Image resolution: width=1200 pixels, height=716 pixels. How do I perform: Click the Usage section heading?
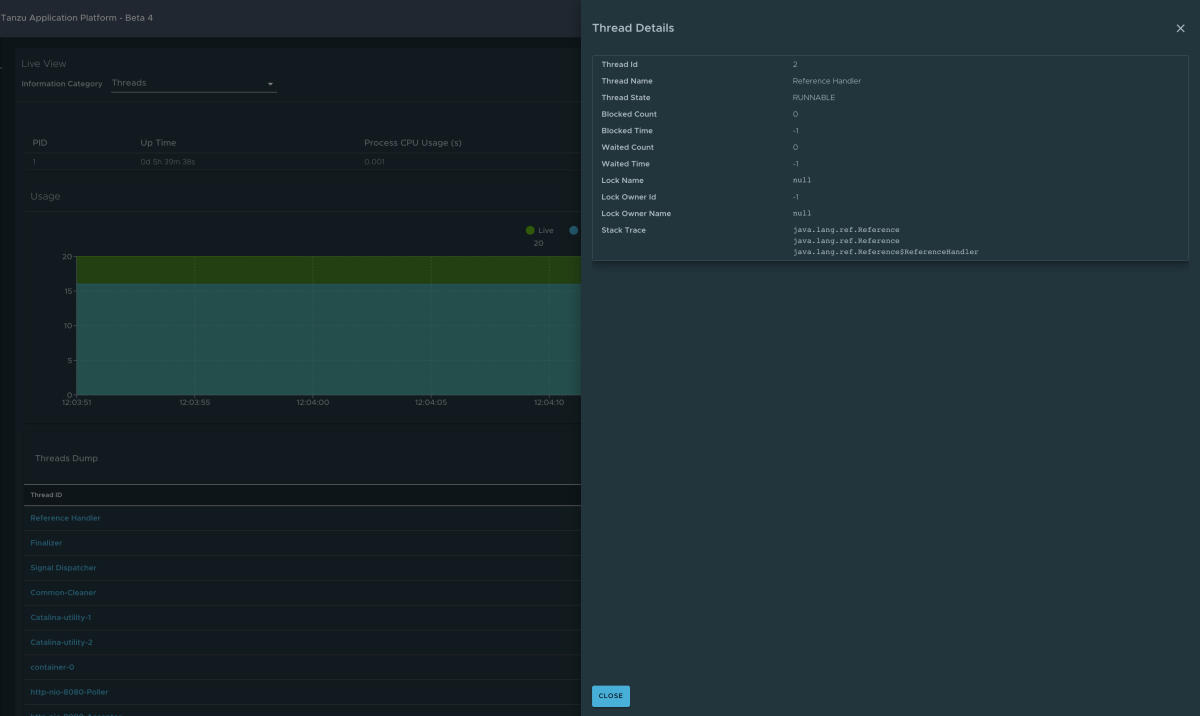[45, 197]
